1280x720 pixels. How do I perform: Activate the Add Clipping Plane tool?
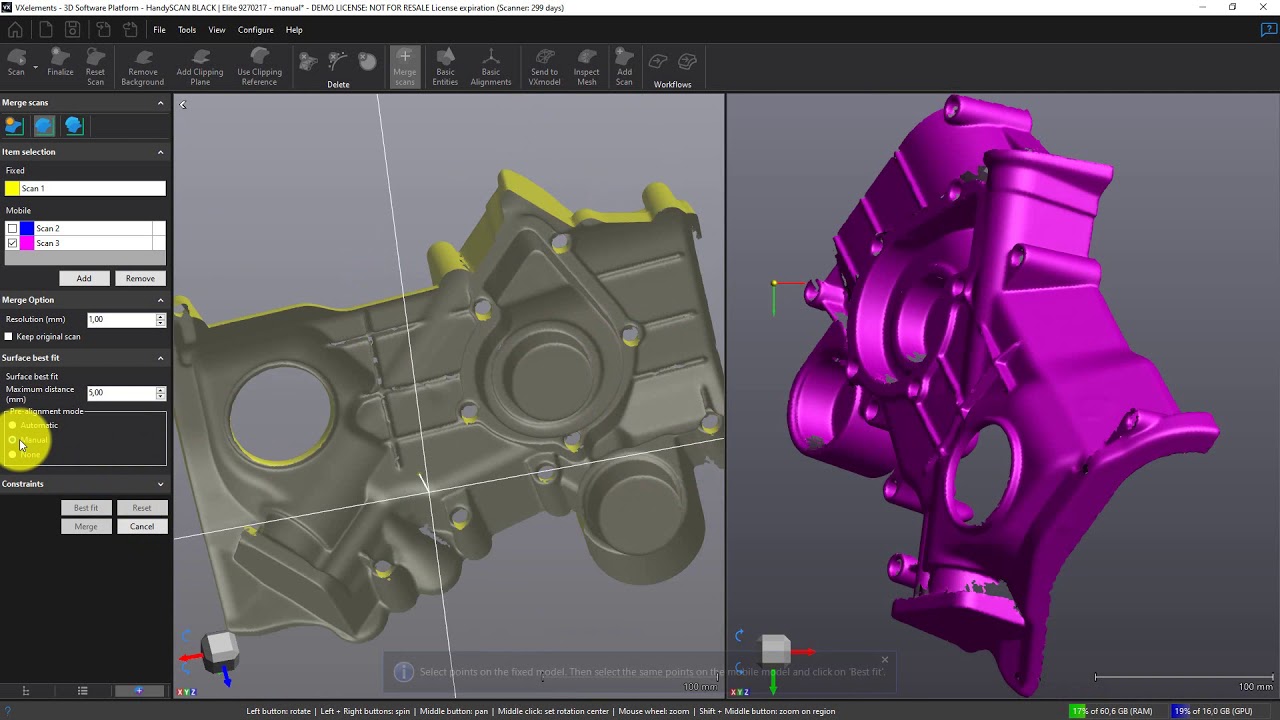200,64
